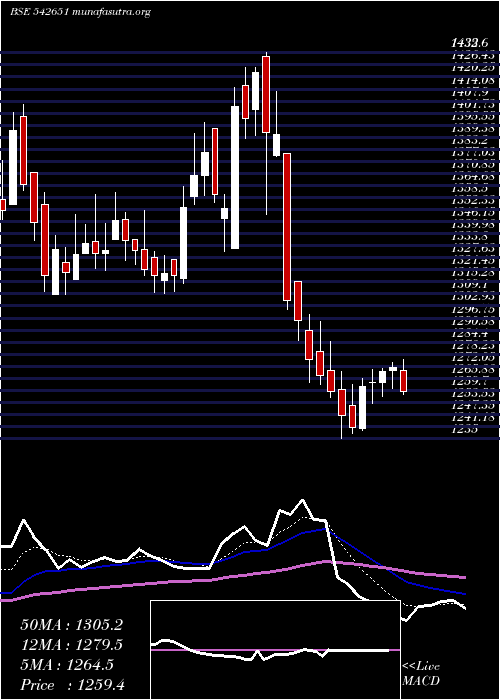
Task: Click the <<Live MACD label
Action: pyautogui.click(x=421, y=674)
